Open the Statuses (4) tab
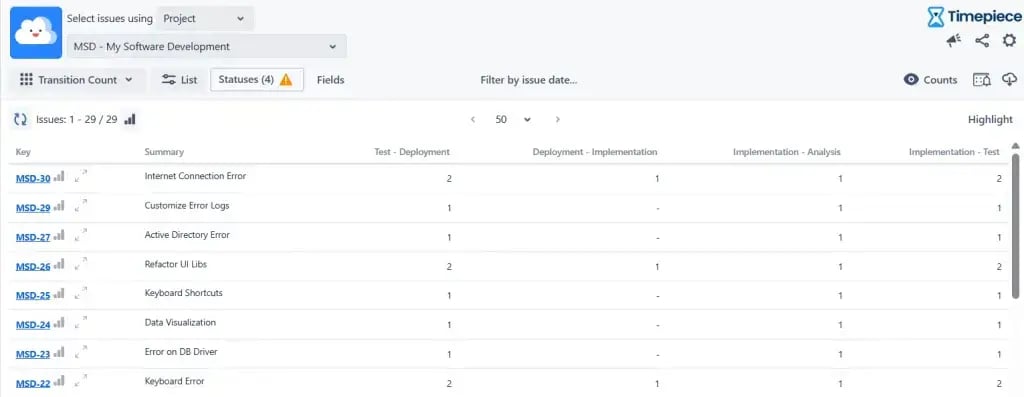 (257, 80)
